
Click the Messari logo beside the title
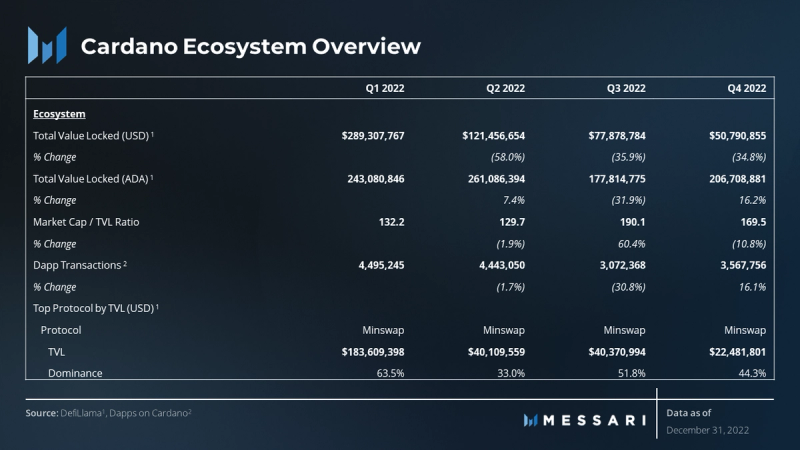click(47, 45)
